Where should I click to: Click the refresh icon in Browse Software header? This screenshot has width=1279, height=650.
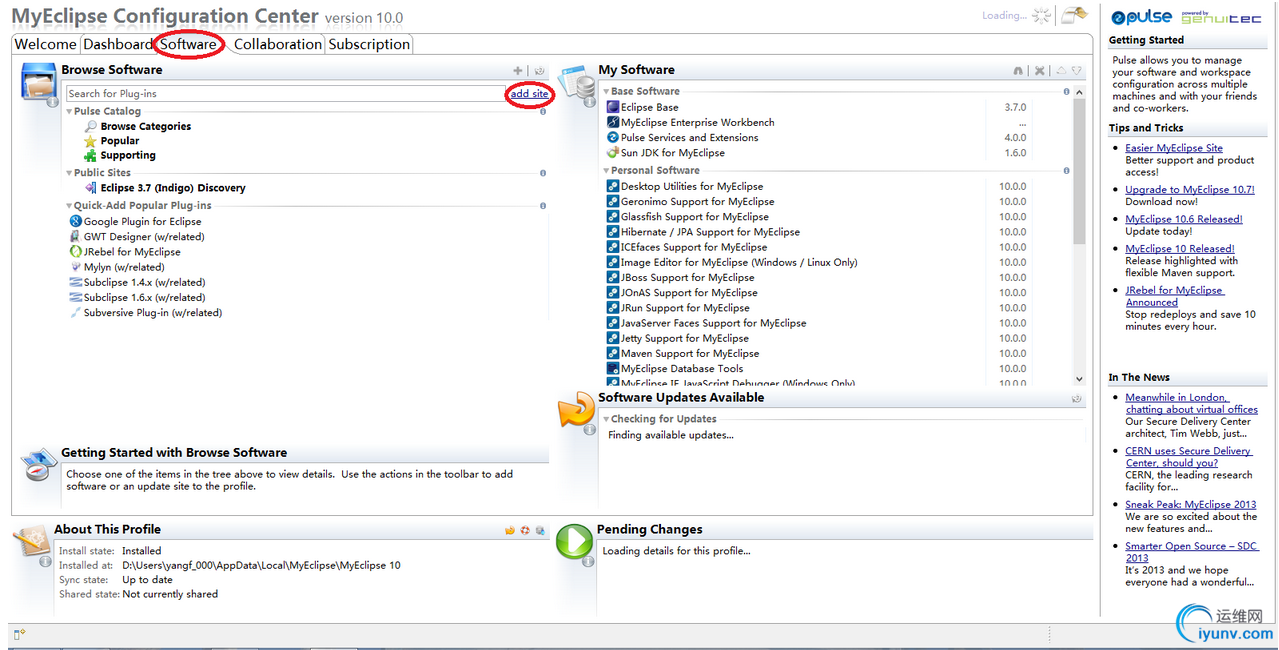click(539, 70)
